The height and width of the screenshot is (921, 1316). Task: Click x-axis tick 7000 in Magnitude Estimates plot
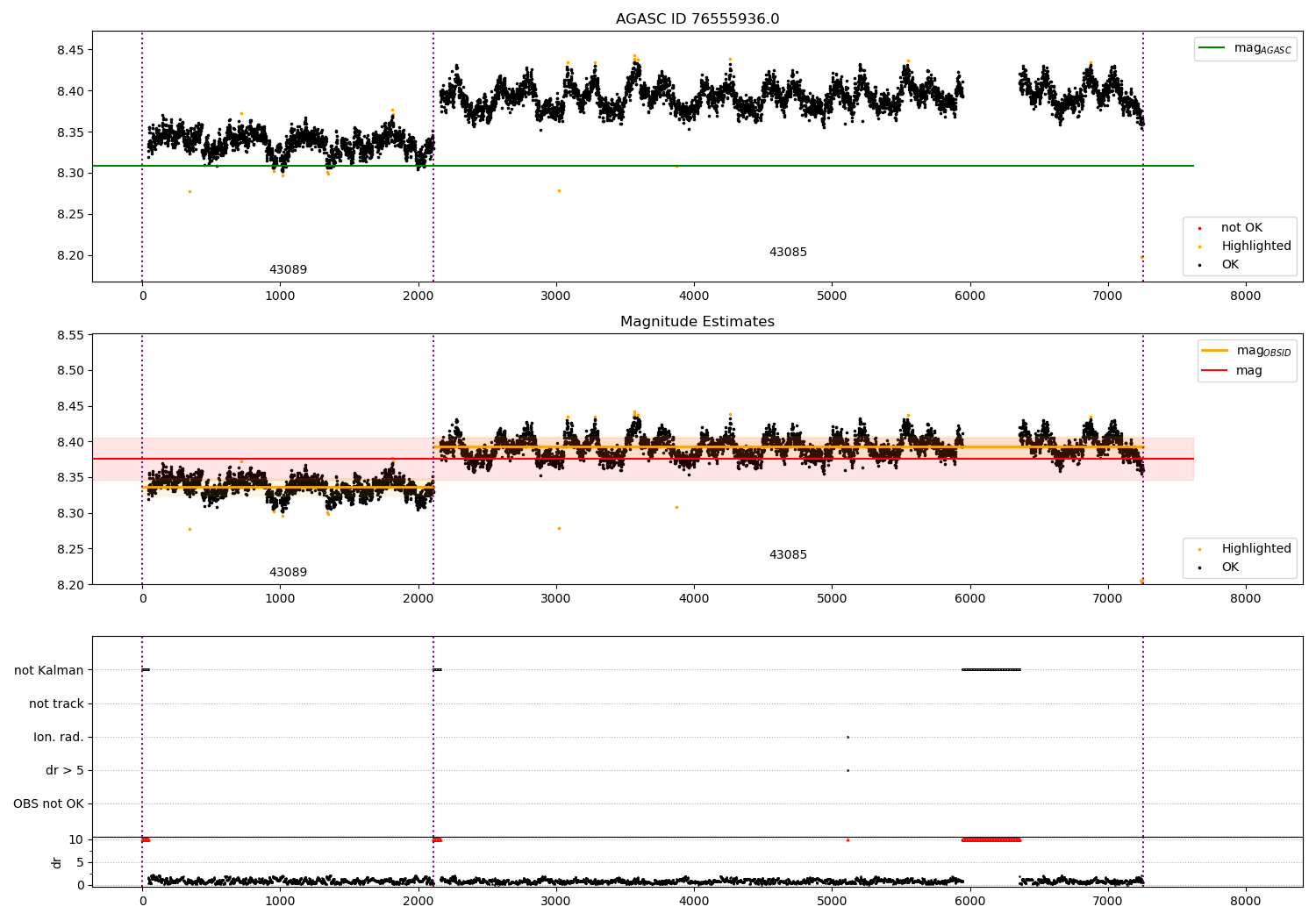click(x=1108, y=599)
